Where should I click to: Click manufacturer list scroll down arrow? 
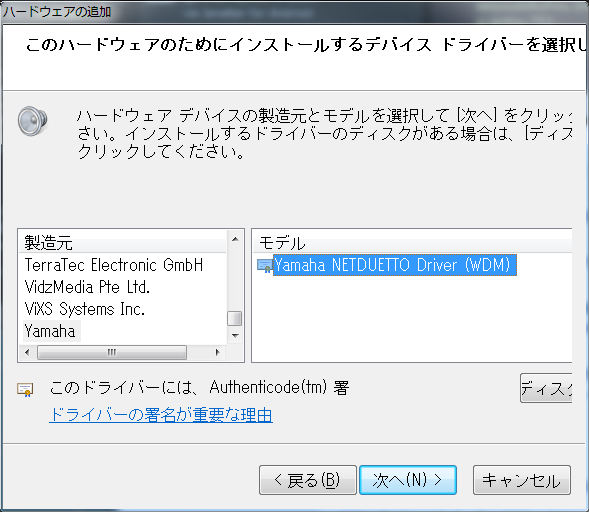click(236, 335)
